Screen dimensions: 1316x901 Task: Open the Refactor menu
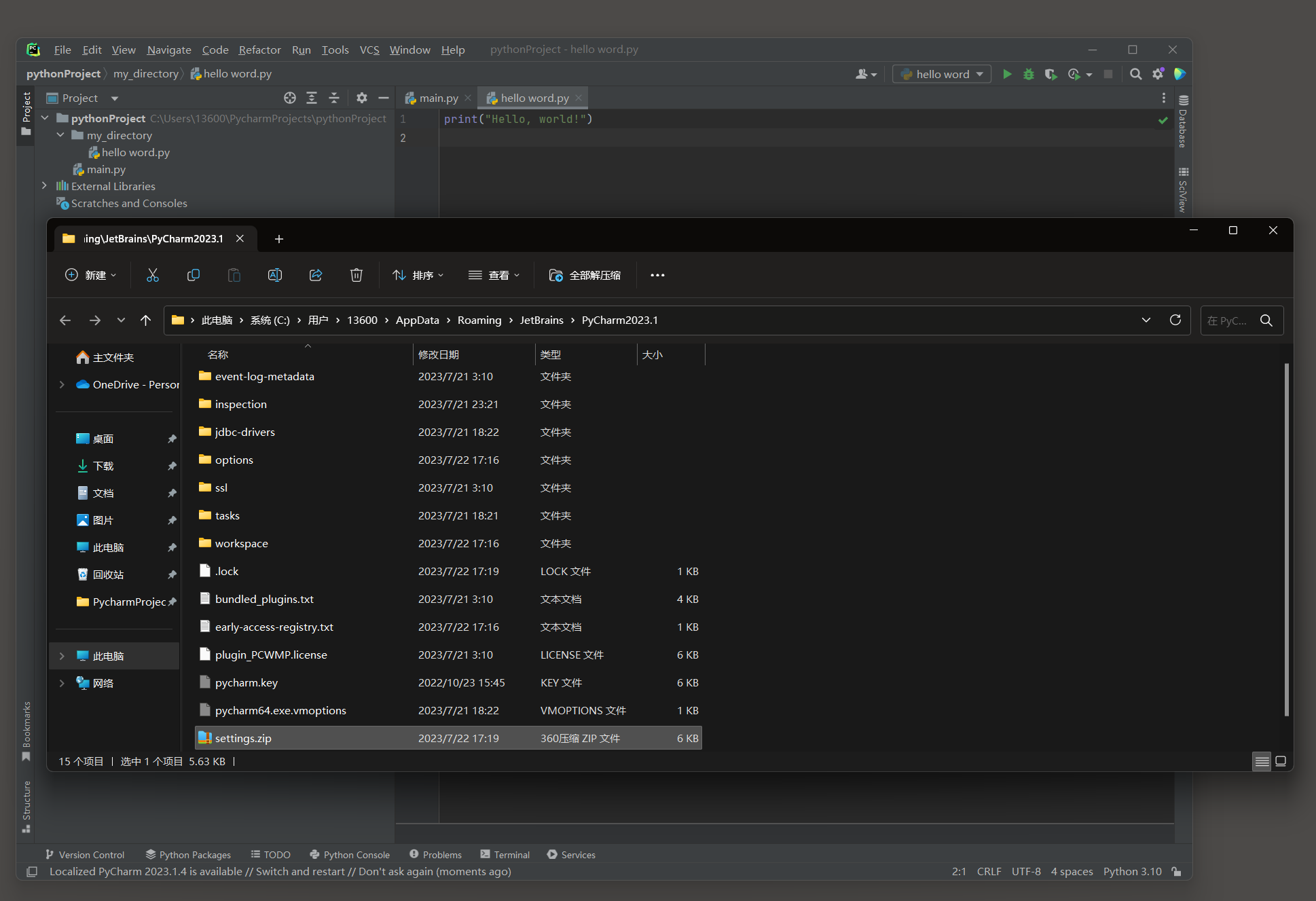point(259,50)
